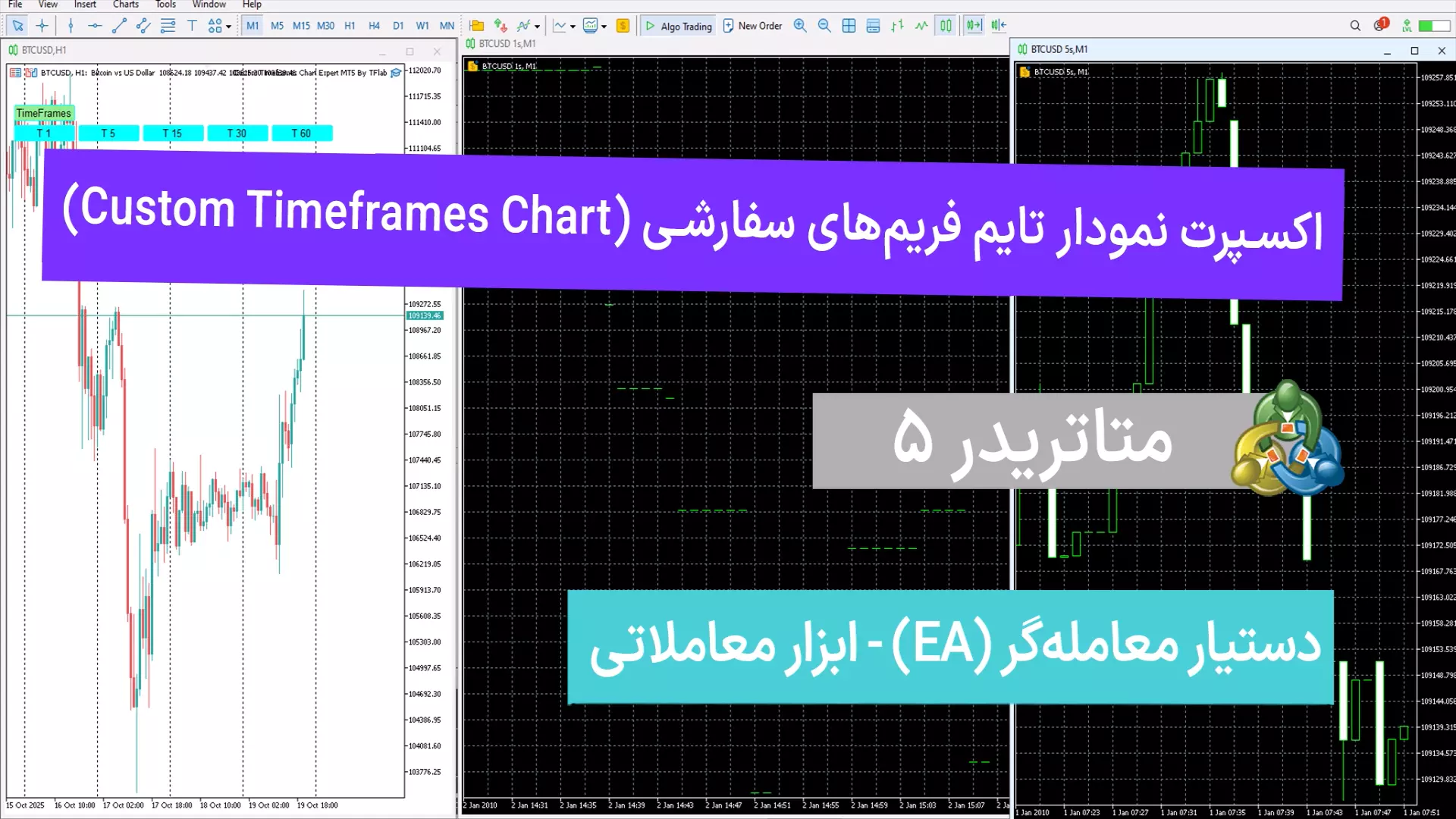Toggle candlestick chart mode
This screenshot has height=819, width=1456.
tap(946, 26)
